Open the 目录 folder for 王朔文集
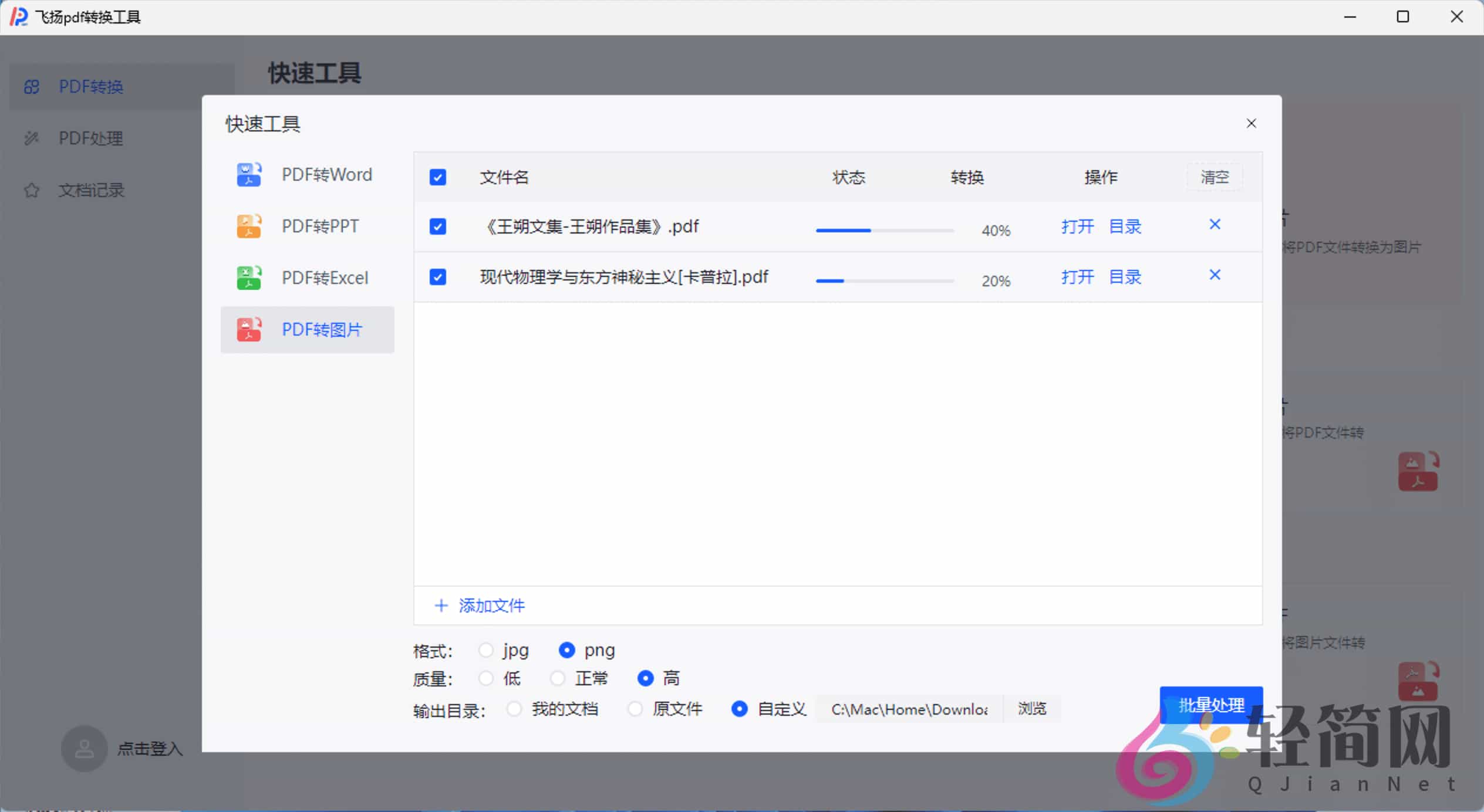Image resolution: width=1484 pixels, height=812 pixels. 1125,226
